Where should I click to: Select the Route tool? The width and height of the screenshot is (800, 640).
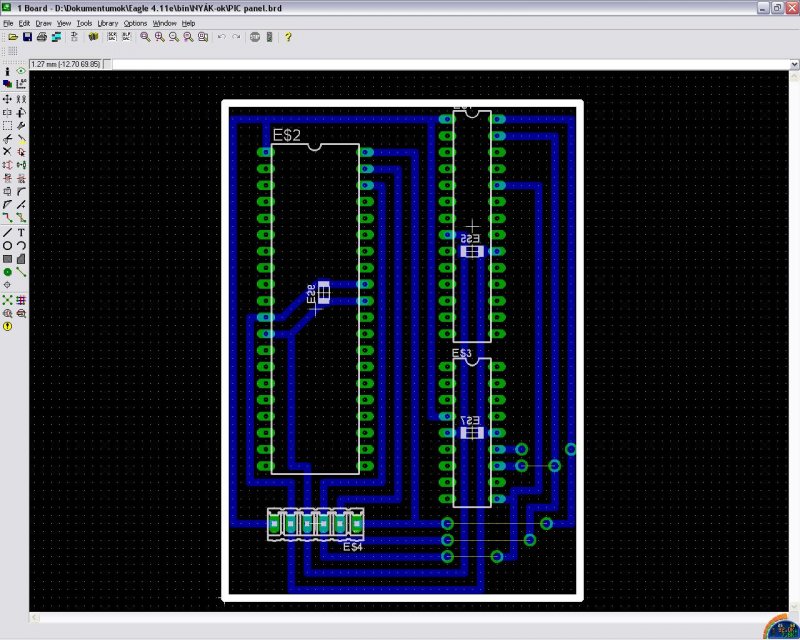7,218
